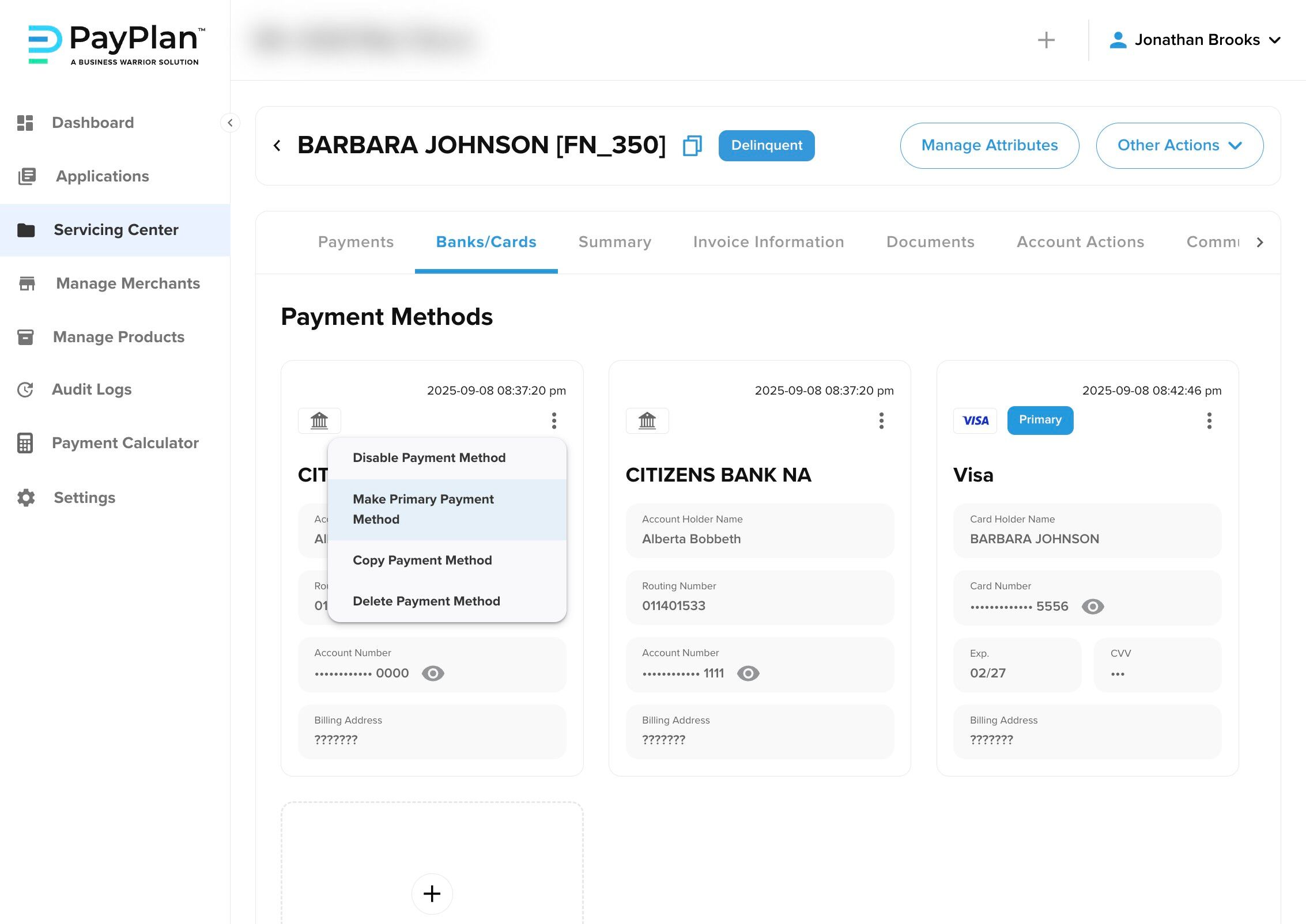Open Audit Logs history icon
Screen dimensions: 1306x924
(x=25, y=390)
